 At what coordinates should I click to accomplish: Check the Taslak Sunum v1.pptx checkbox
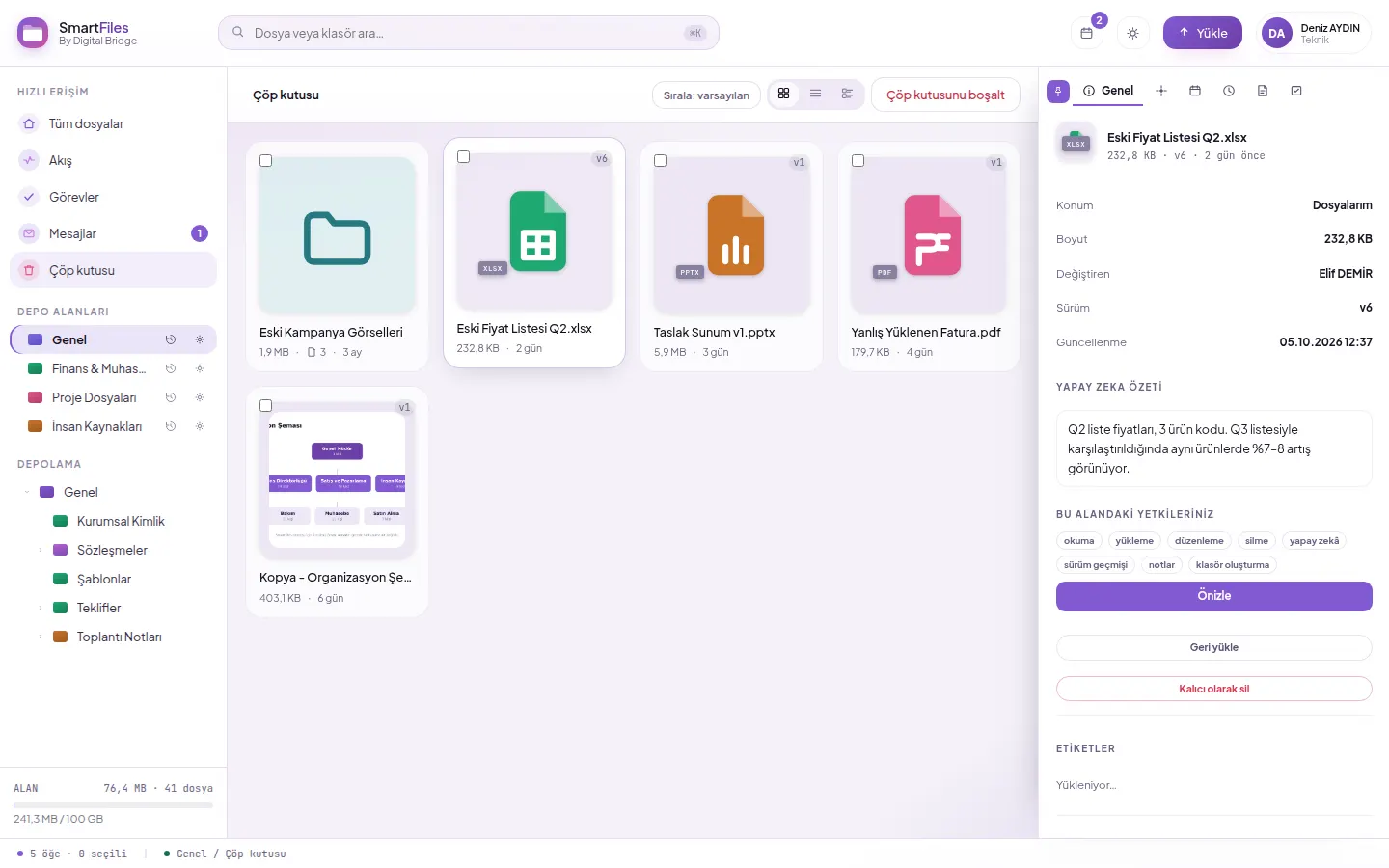661,161
